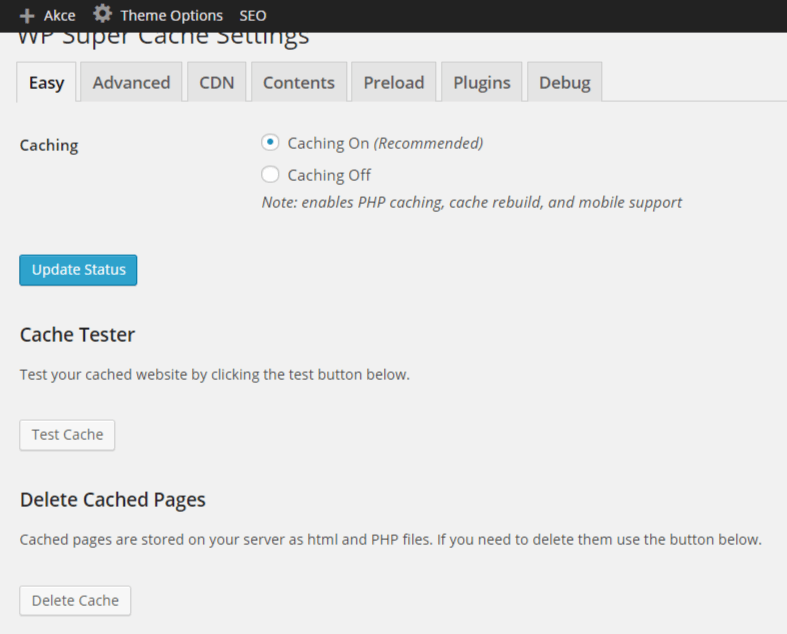
Task: Select Caching Off radio button
Action: tap(270, 175)
